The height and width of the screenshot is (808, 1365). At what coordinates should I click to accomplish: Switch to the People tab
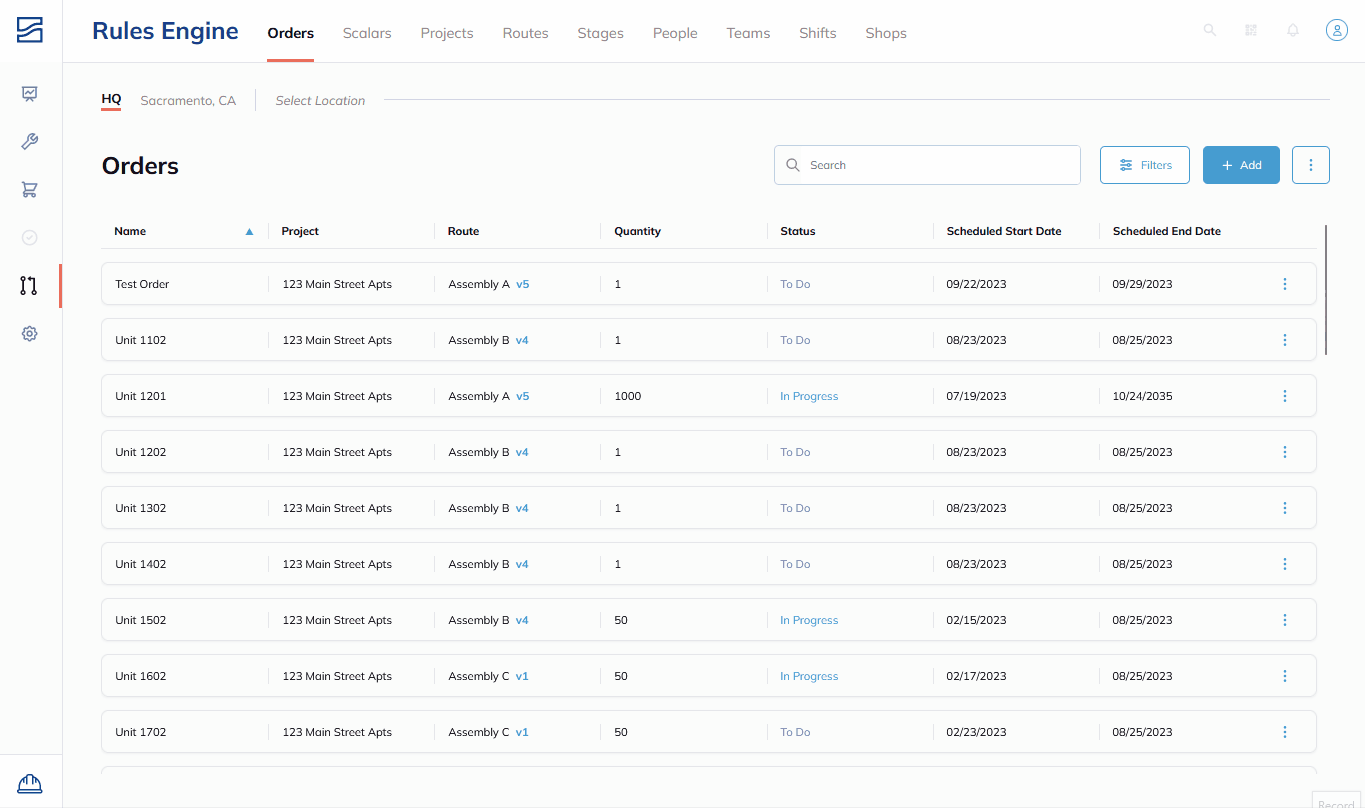point(675,33)
